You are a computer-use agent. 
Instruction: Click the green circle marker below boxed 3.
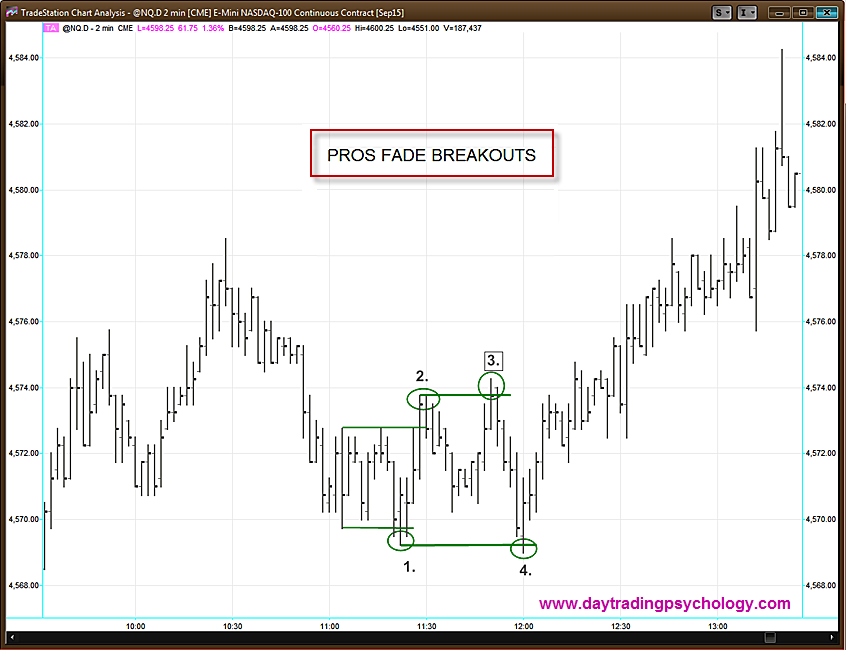491,385
